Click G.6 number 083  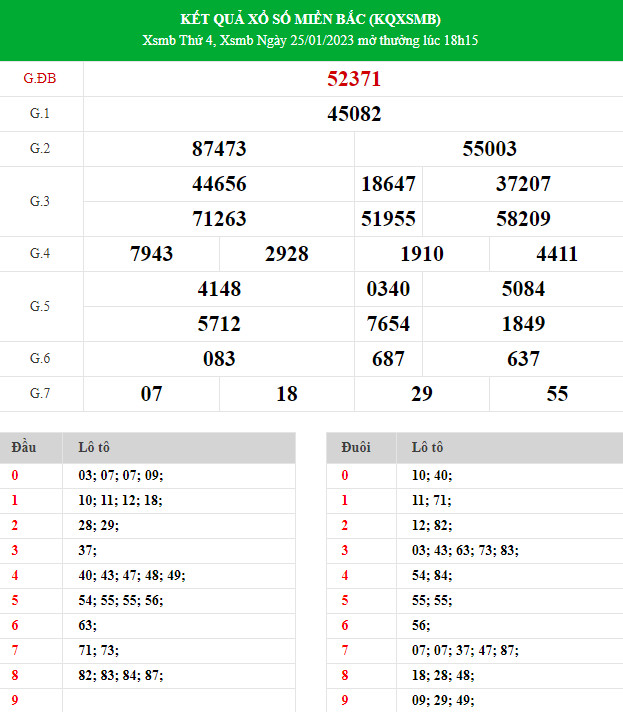[219, 359]
